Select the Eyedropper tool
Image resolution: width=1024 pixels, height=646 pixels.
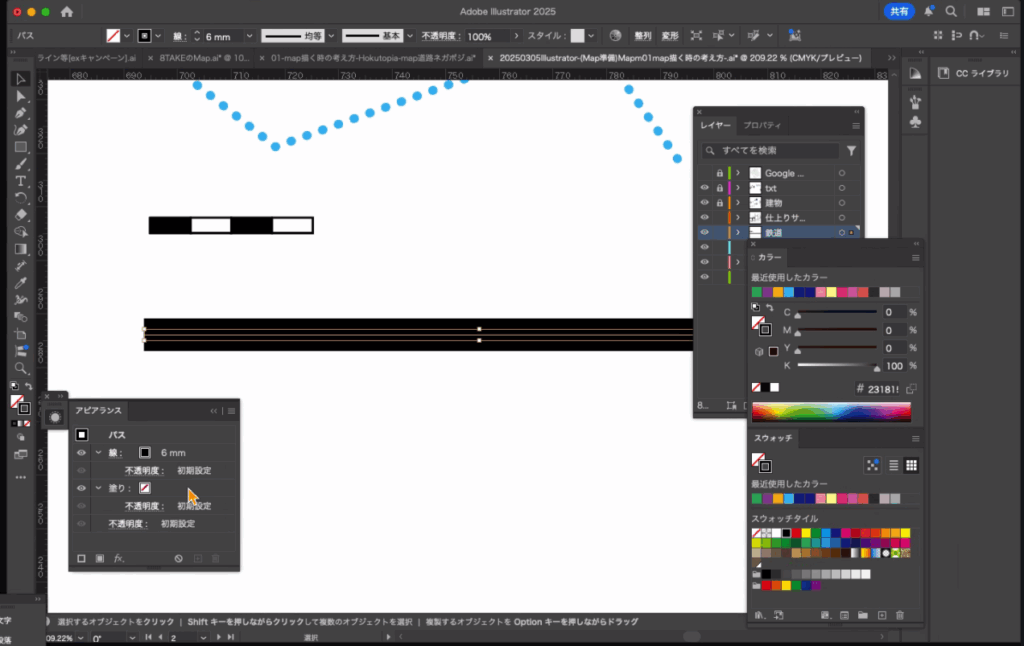point(20,283)
